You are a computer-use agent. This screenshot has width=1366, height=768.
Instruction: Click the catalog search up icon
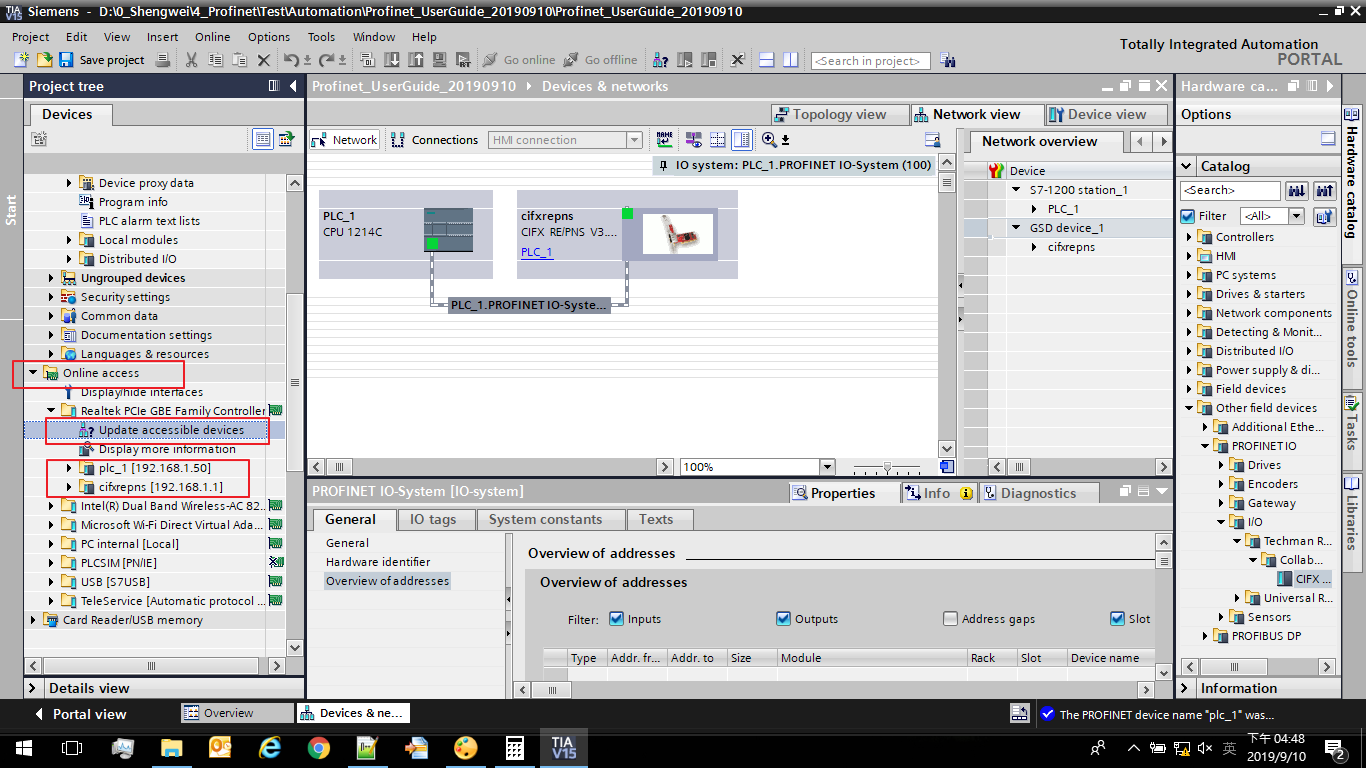[1325, 190]
